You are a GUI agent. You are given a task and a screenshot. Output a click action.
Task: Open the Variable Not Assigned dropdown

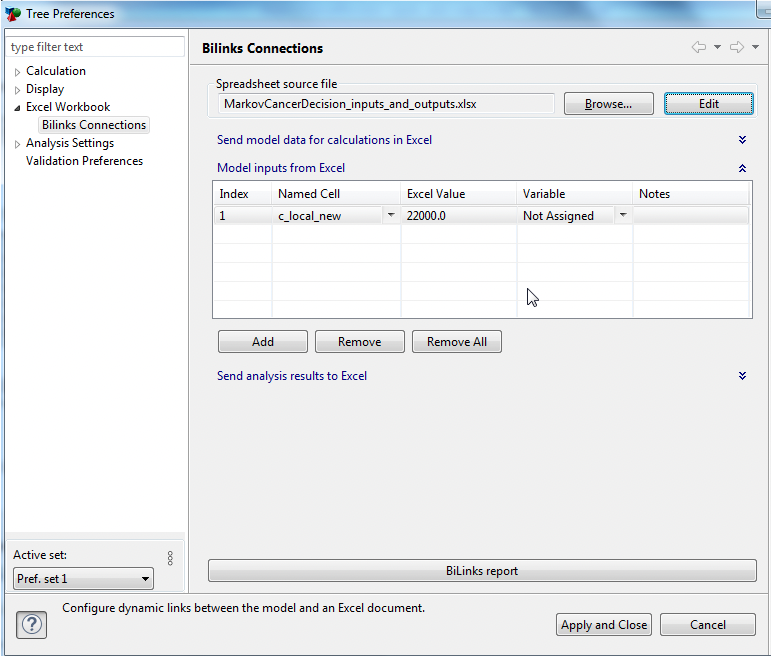(623, 215)
